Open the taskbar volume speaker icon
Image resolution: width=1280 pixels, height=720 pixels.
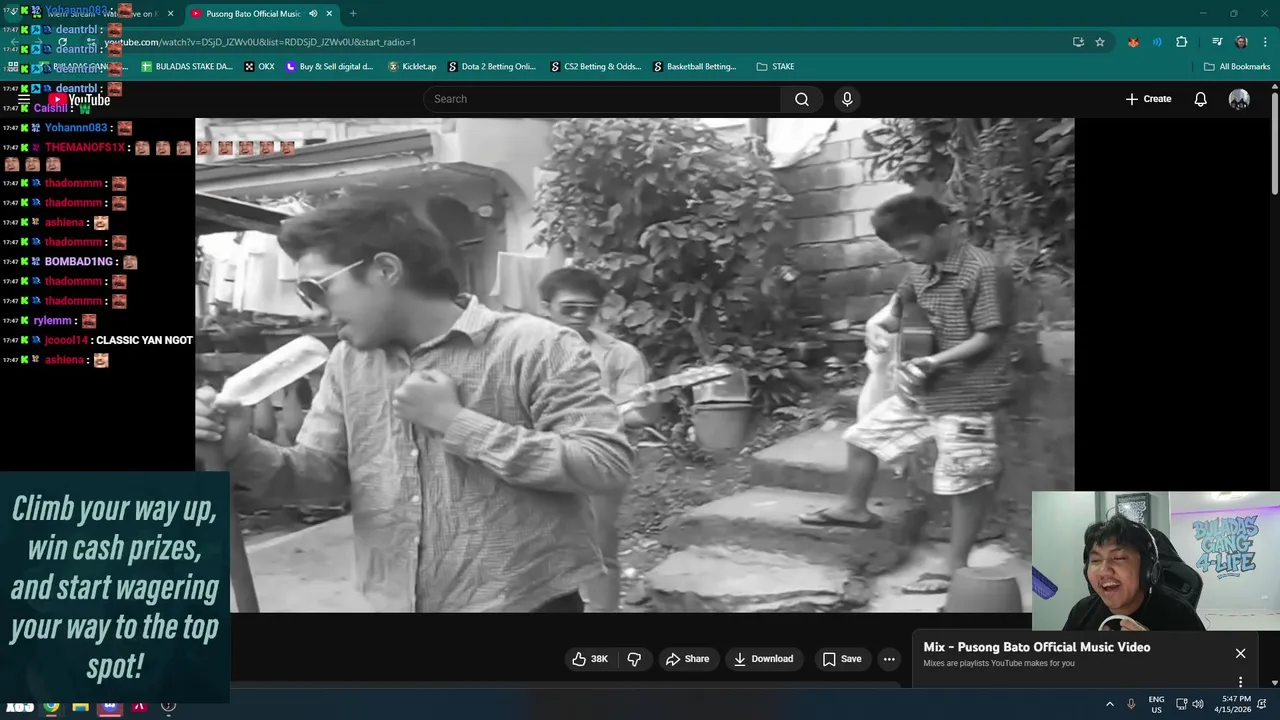pos(1198,704)
